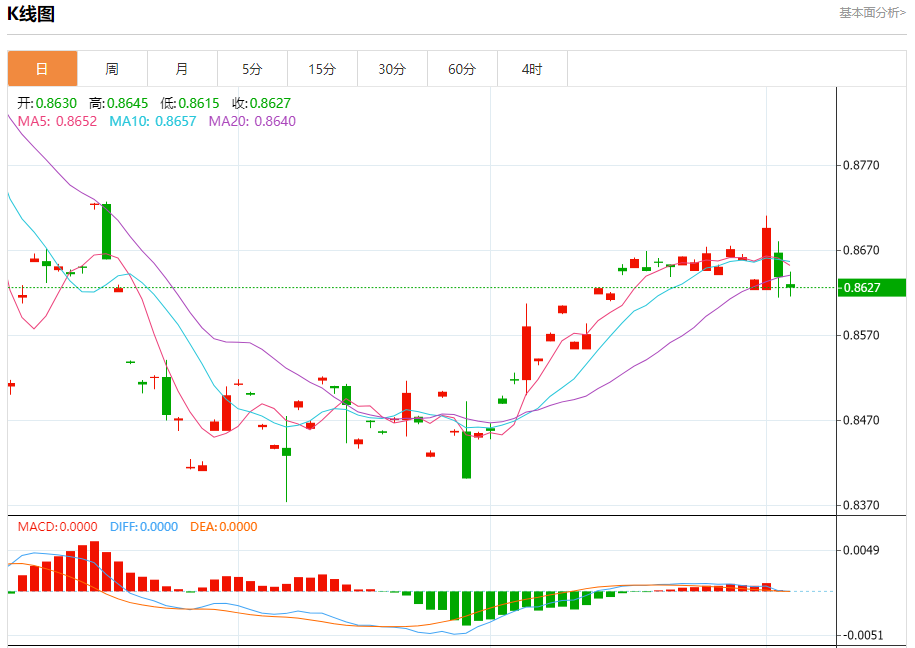Open the 基本面分析> link

[x=872, y=13]
